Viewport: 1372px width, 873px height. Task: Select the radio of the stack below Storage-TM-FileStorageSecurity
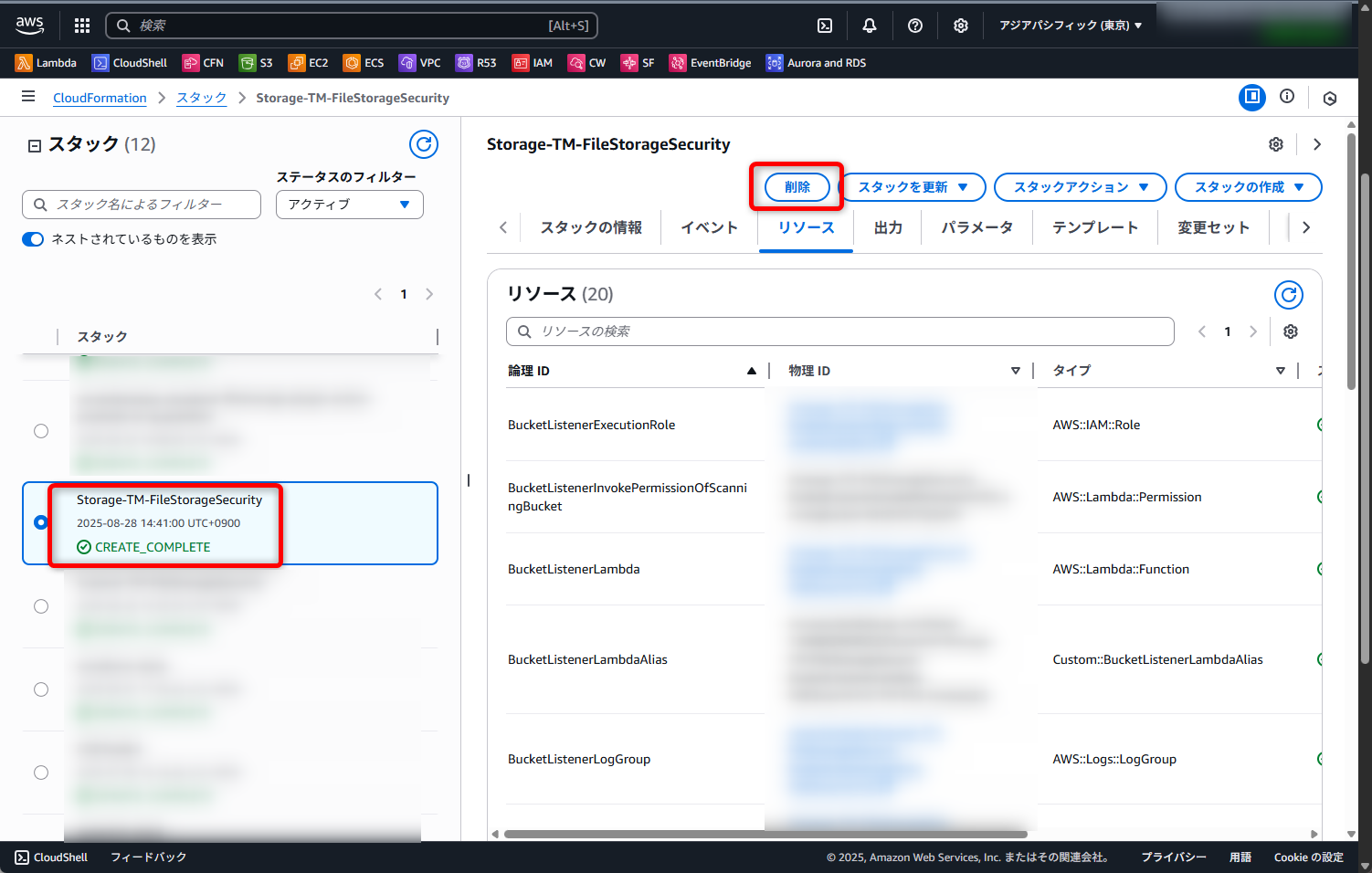coord(41,606)
